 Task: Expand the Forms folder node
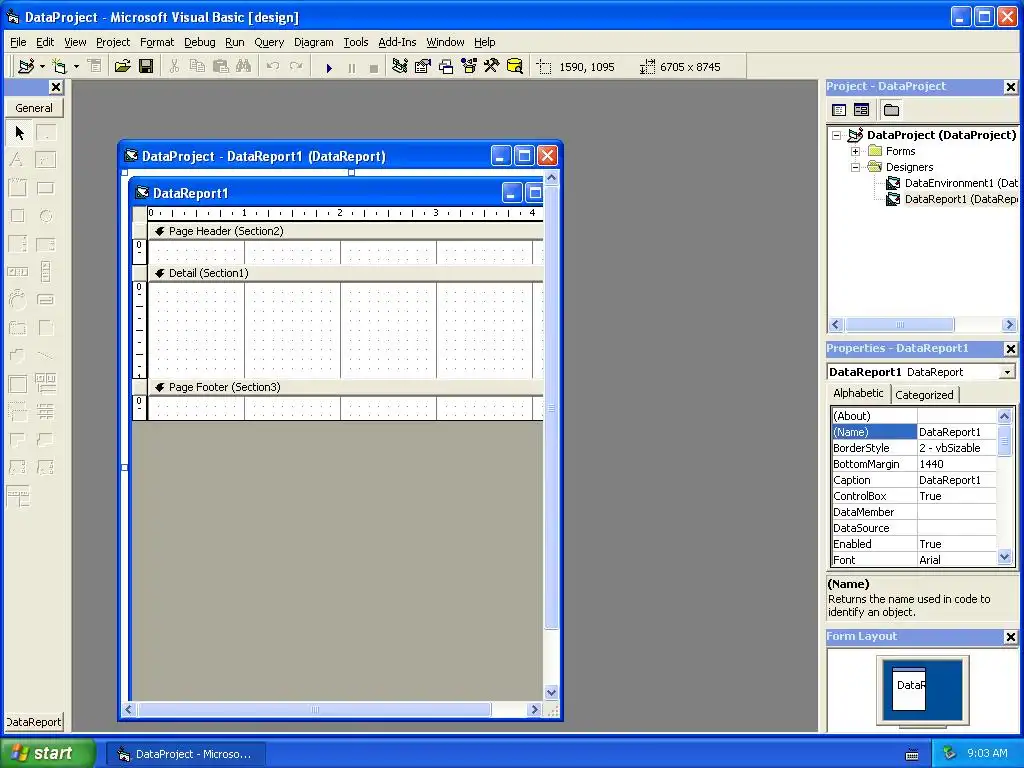pyautogui.click(x=855, y=152)
